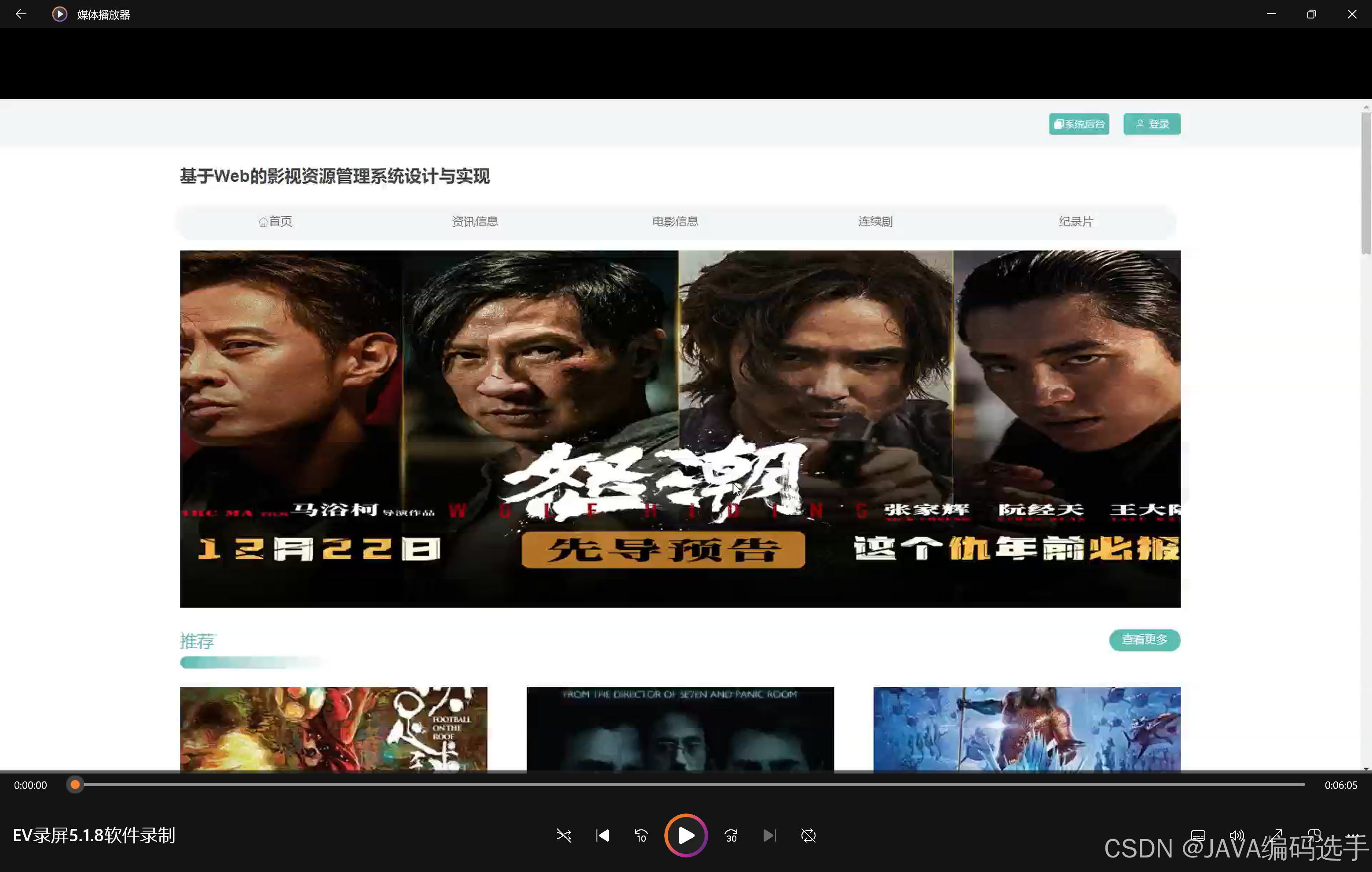Viewport: 1372px width, 872px height.
Task: Rewind playback 10 seconds
Action: coord(640,836)
